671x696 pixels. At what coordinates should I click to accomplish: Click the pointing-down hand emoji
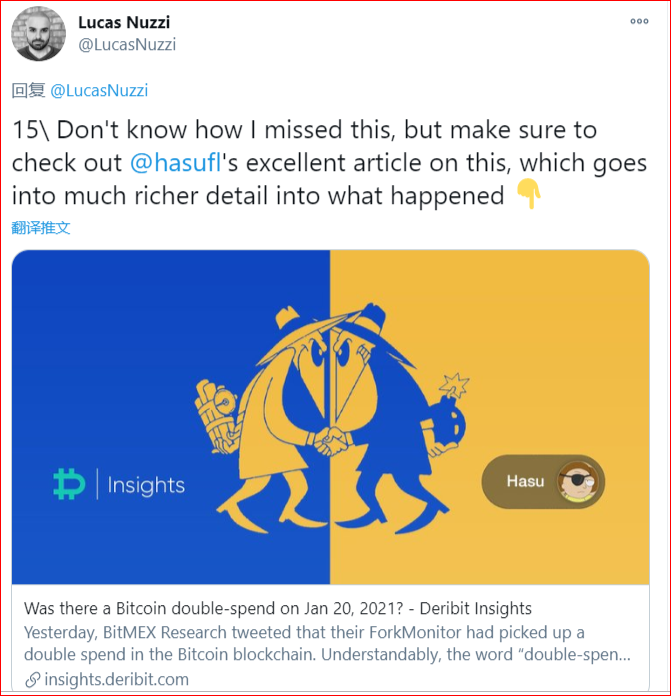click(x=527, y=196)
